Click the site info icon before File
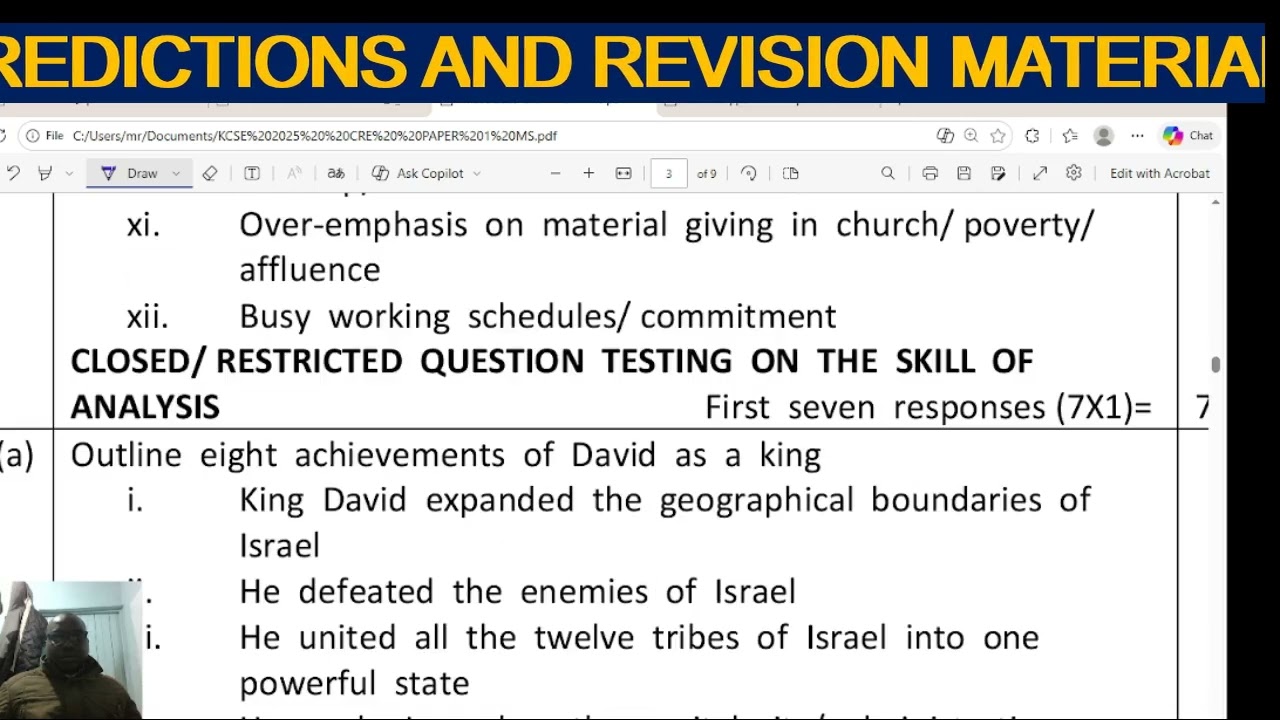This screenshot has width=1280, height=720. [x=33, y=136]
